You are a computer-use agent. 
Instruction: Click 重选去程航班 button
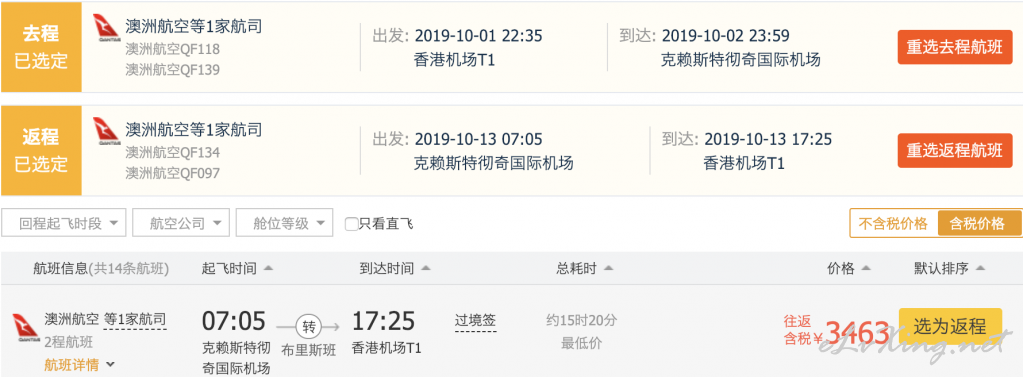click(x=954, y=47)
